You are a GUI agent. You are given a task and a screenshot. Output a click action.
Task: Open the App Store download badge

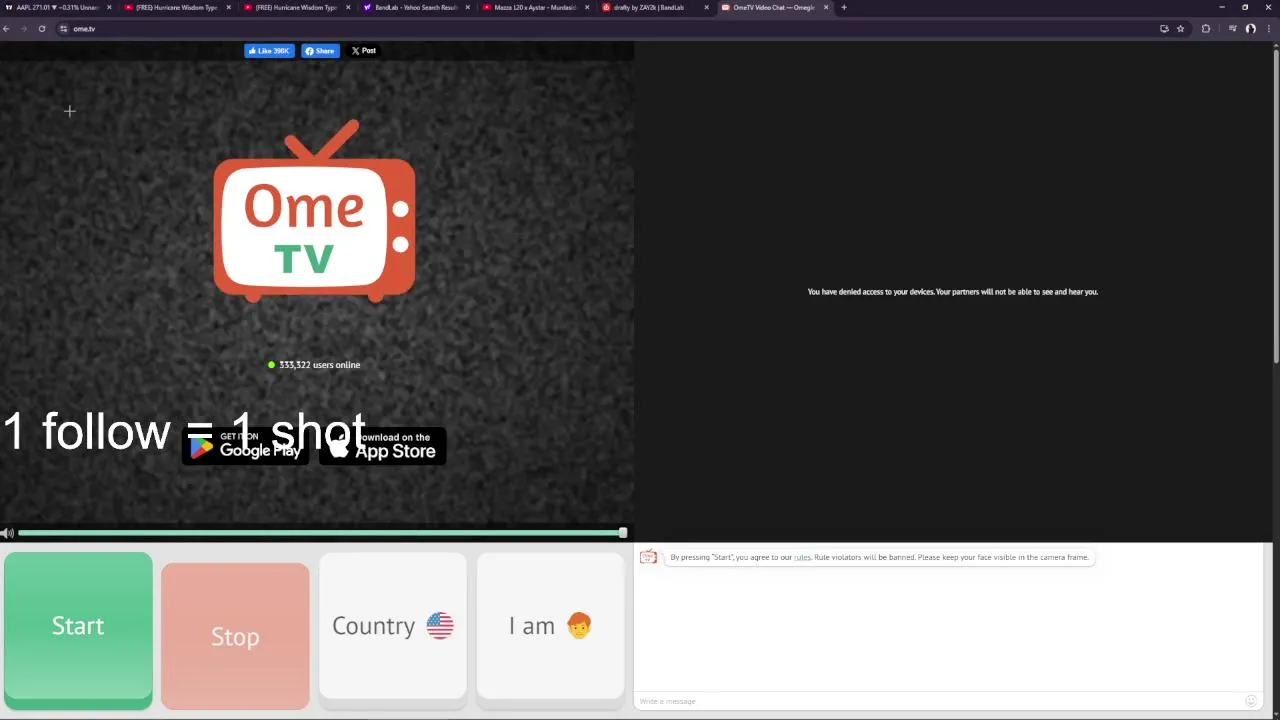383,446
